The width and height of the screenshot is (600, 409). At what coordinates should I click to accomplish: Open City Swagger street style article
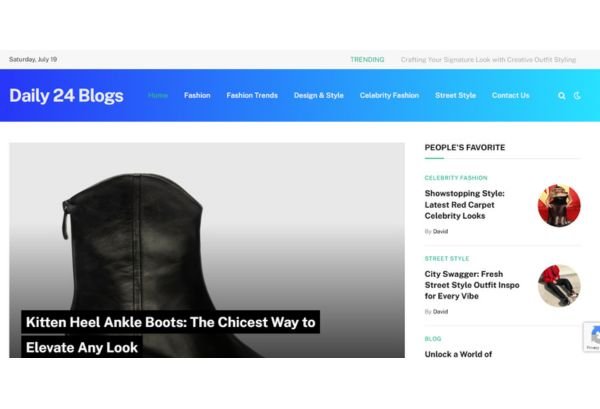click(x=472, y=285)
